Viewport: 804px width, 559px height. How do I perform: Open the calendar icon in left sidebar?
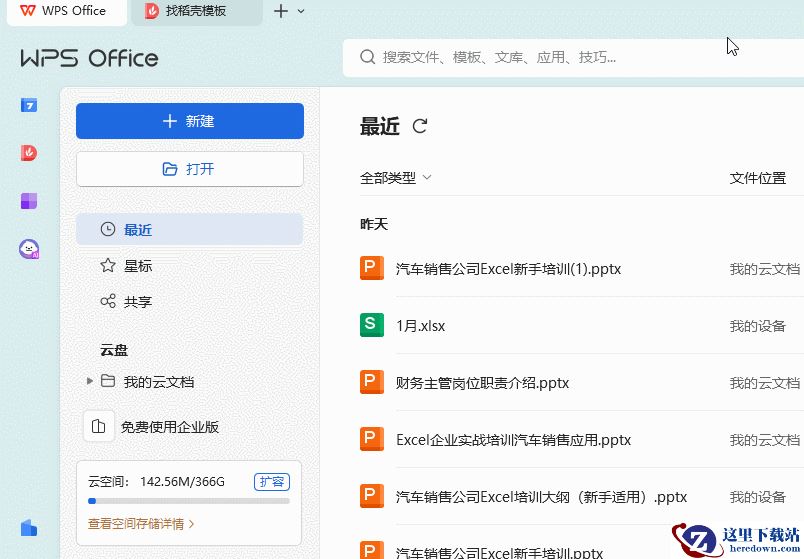pos(29,105)
